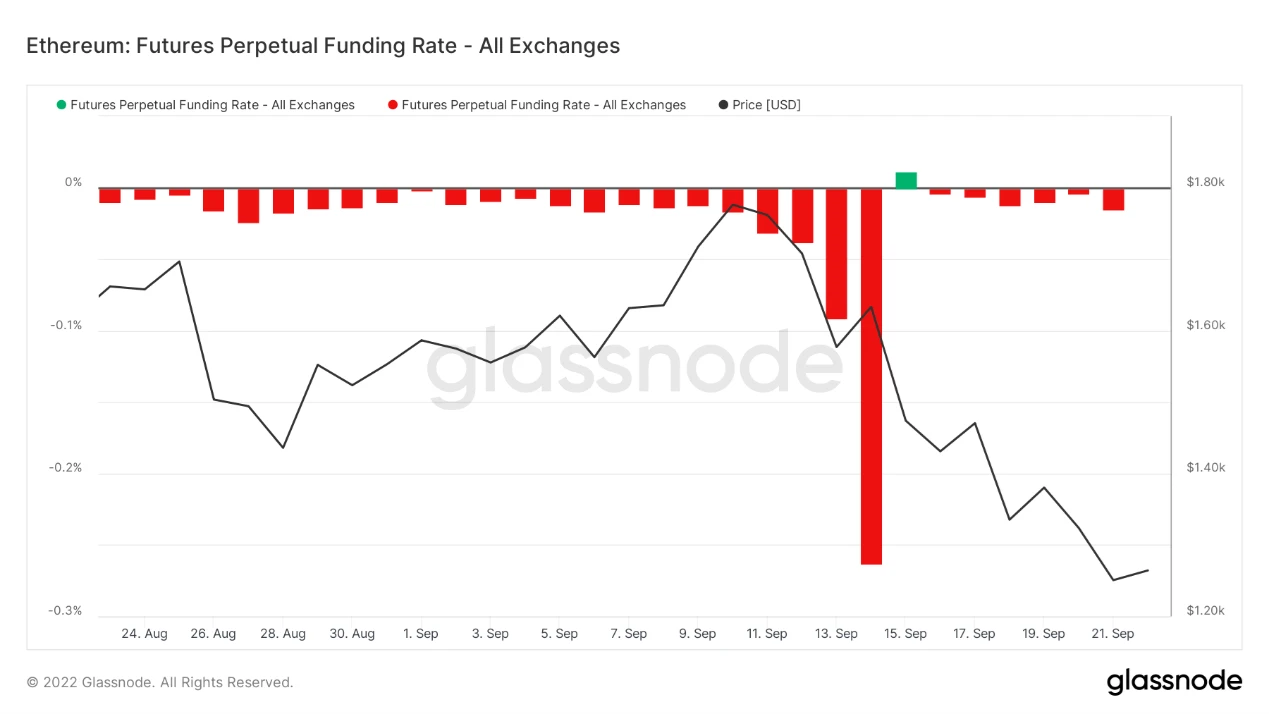
Task: Click the chart title text
Action: click(x=323, y=46)
